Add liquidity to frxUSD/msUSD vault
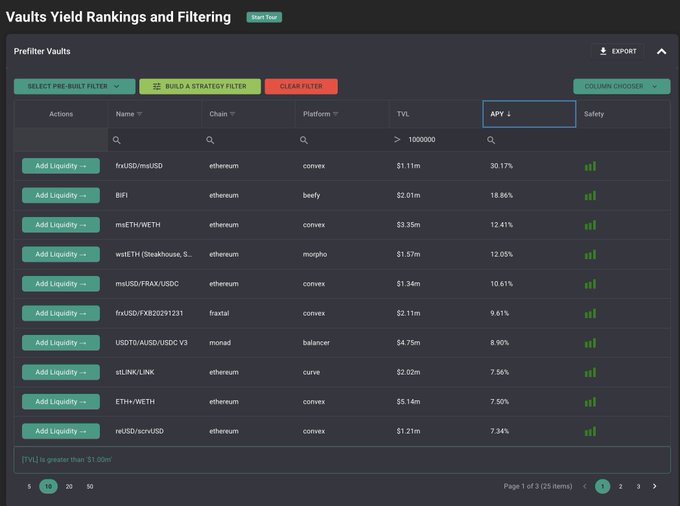680x506 pixels. click(x=61, y=166)
